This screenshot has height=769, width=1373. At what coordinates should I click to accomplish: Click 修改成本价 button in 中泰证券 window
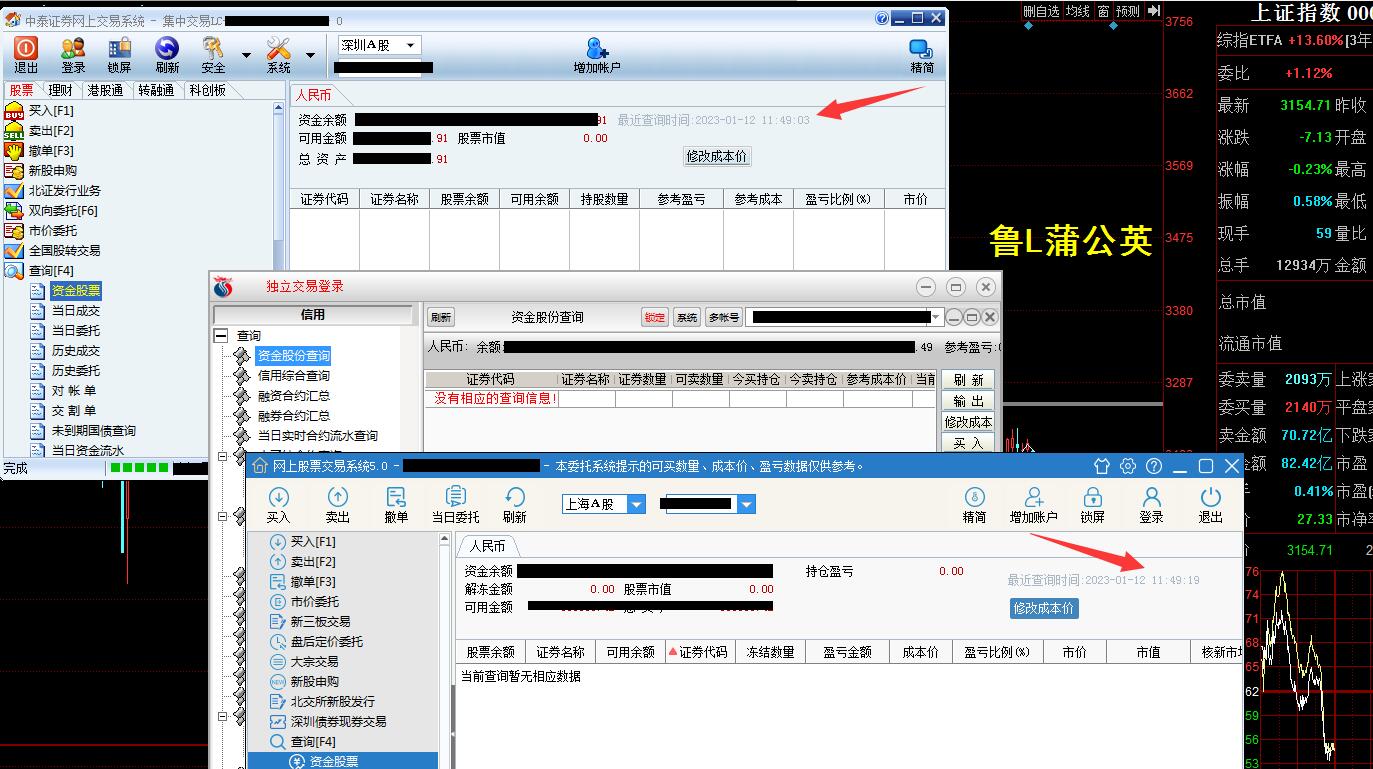click(716, 156)
